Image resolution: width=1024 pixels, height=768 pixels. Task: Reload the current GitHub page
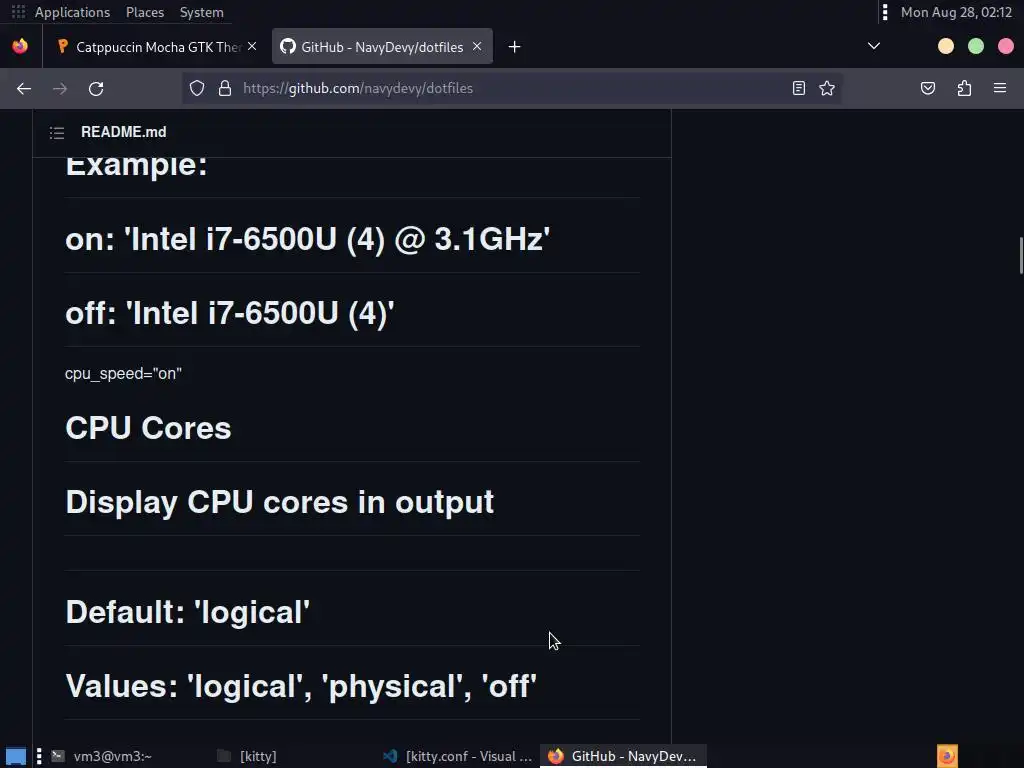[96, 88]
